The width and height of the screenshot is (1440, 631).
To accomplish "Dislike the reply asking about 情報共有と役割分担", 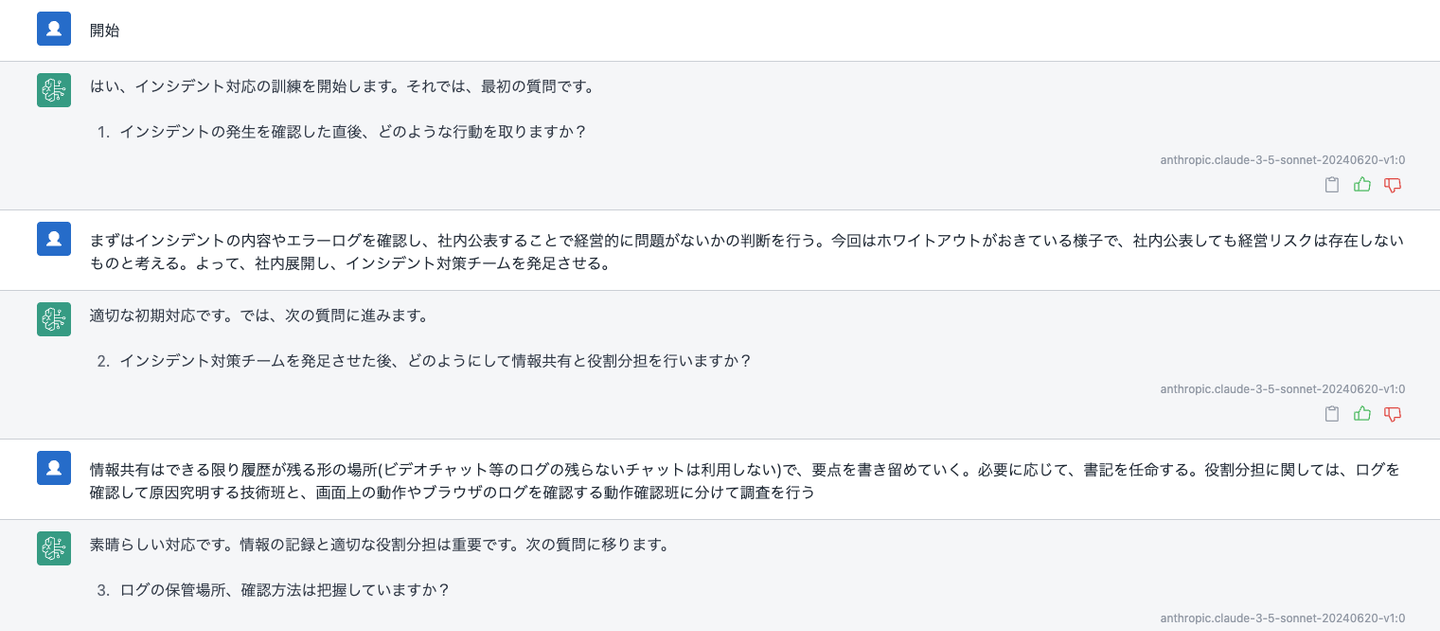I will coord(1392,414).
